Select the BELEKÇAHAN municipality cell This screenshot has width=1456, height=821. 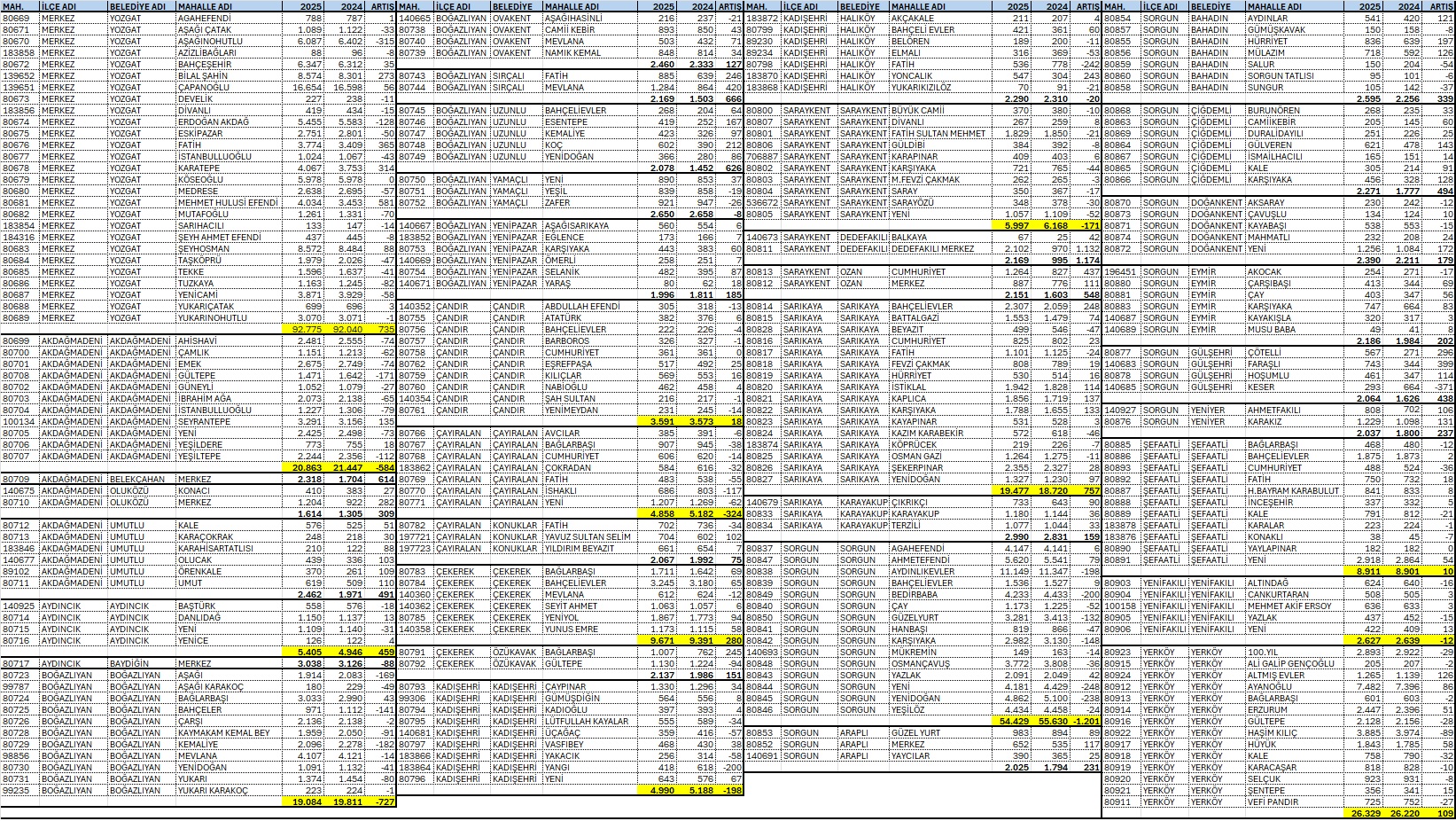[141, 480]
